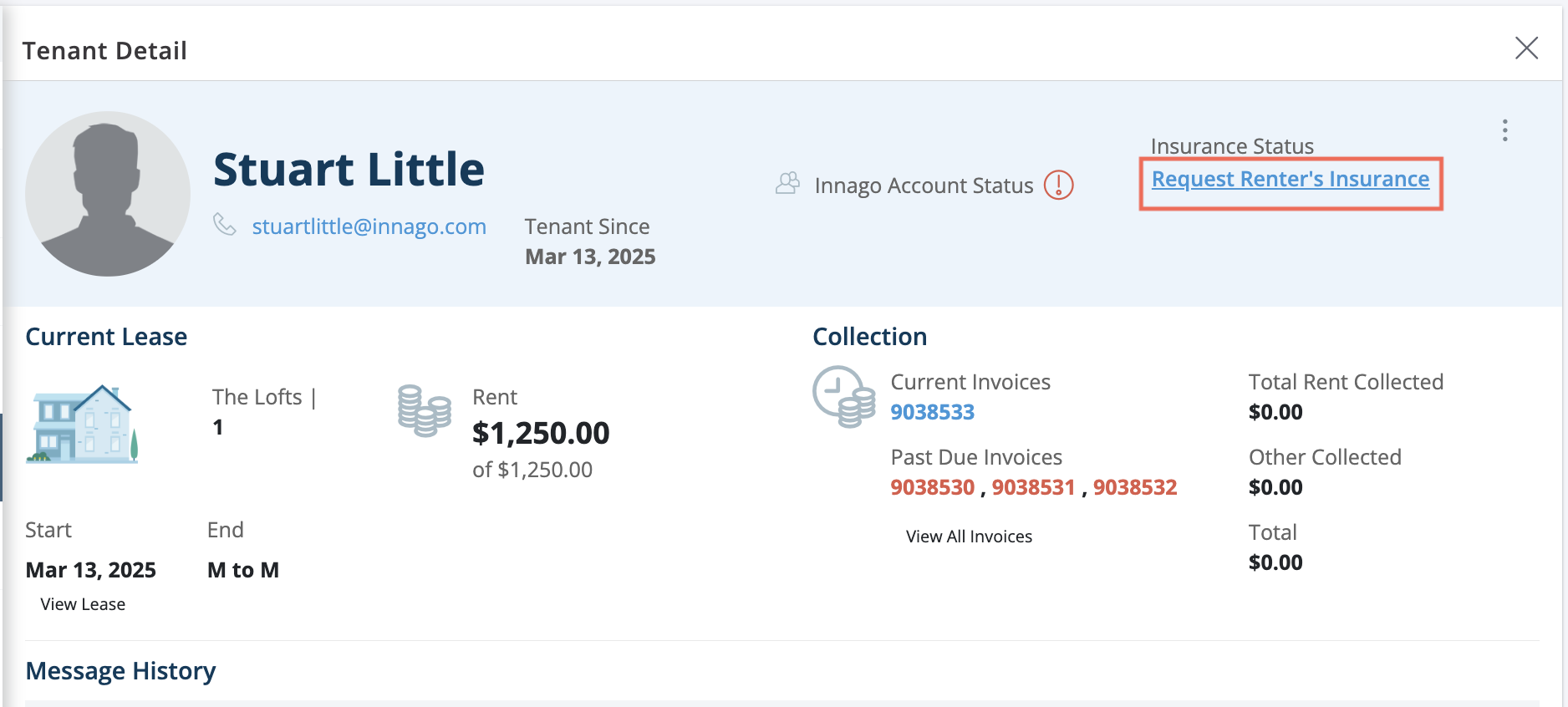This screenshot has width=1568, height=707.
Task: Open the three-dot more options menu
Action: [x=1504, y=130]
